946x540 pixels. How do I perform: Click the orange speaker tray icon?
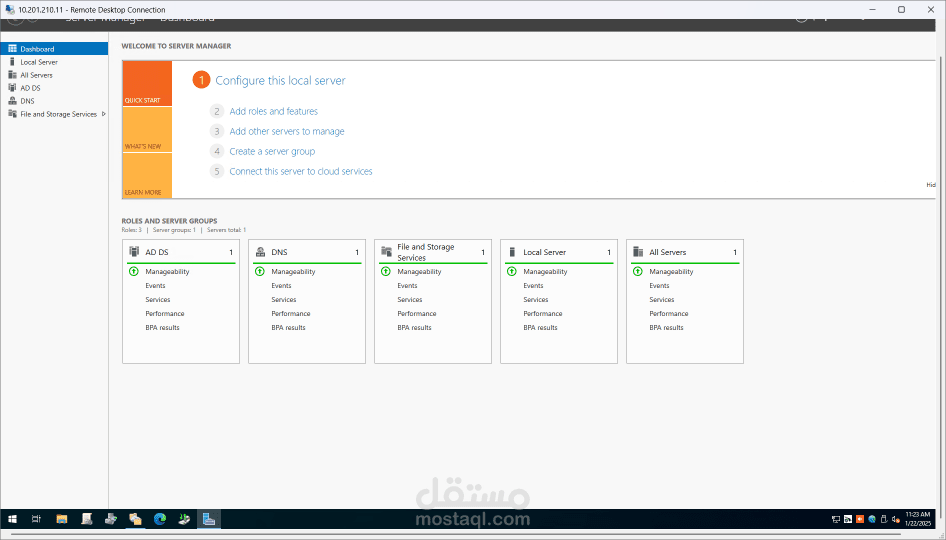click(x=860, y=519)
